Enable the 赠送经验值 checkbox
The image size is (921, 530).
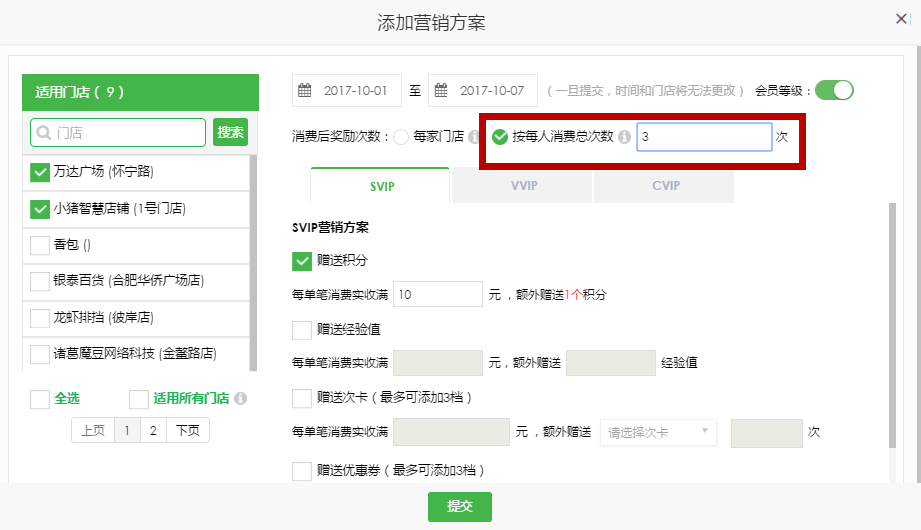302,329
